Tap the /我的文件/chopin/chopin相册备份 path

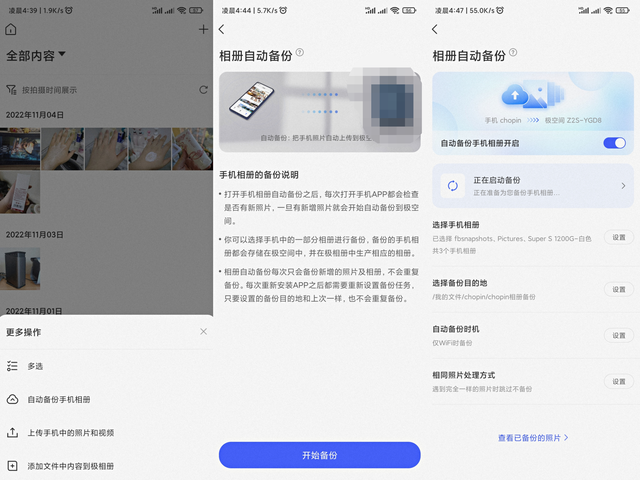(x=484, y=297)
